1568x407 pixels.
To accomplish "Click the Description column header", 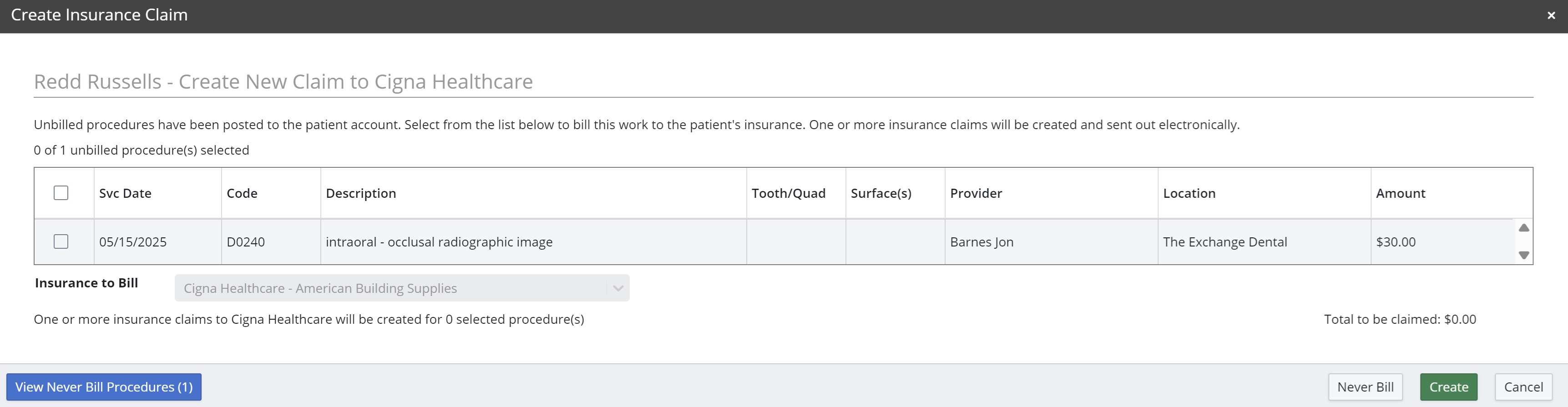I will (361, 193).
